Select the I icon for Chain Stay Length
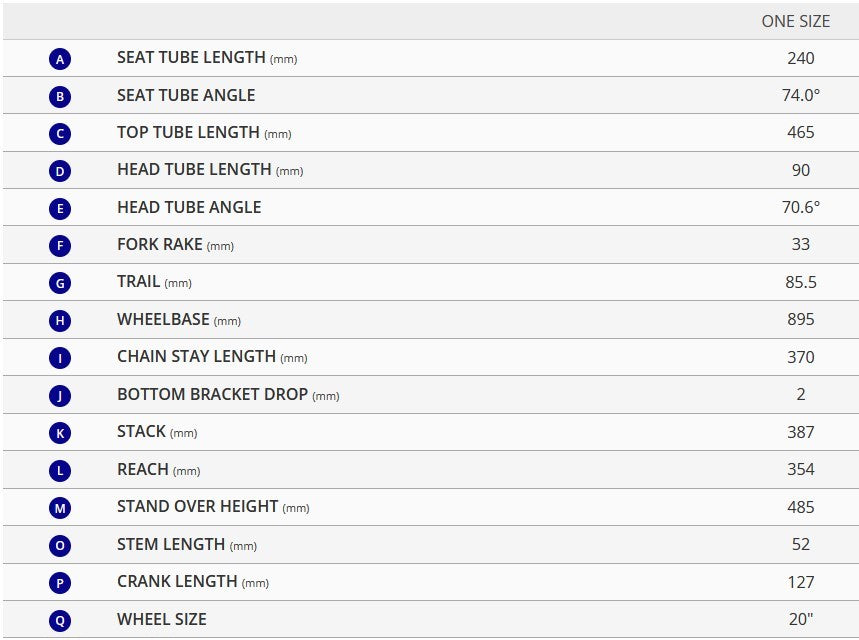The image size is (859, 640). coord(60,358)
